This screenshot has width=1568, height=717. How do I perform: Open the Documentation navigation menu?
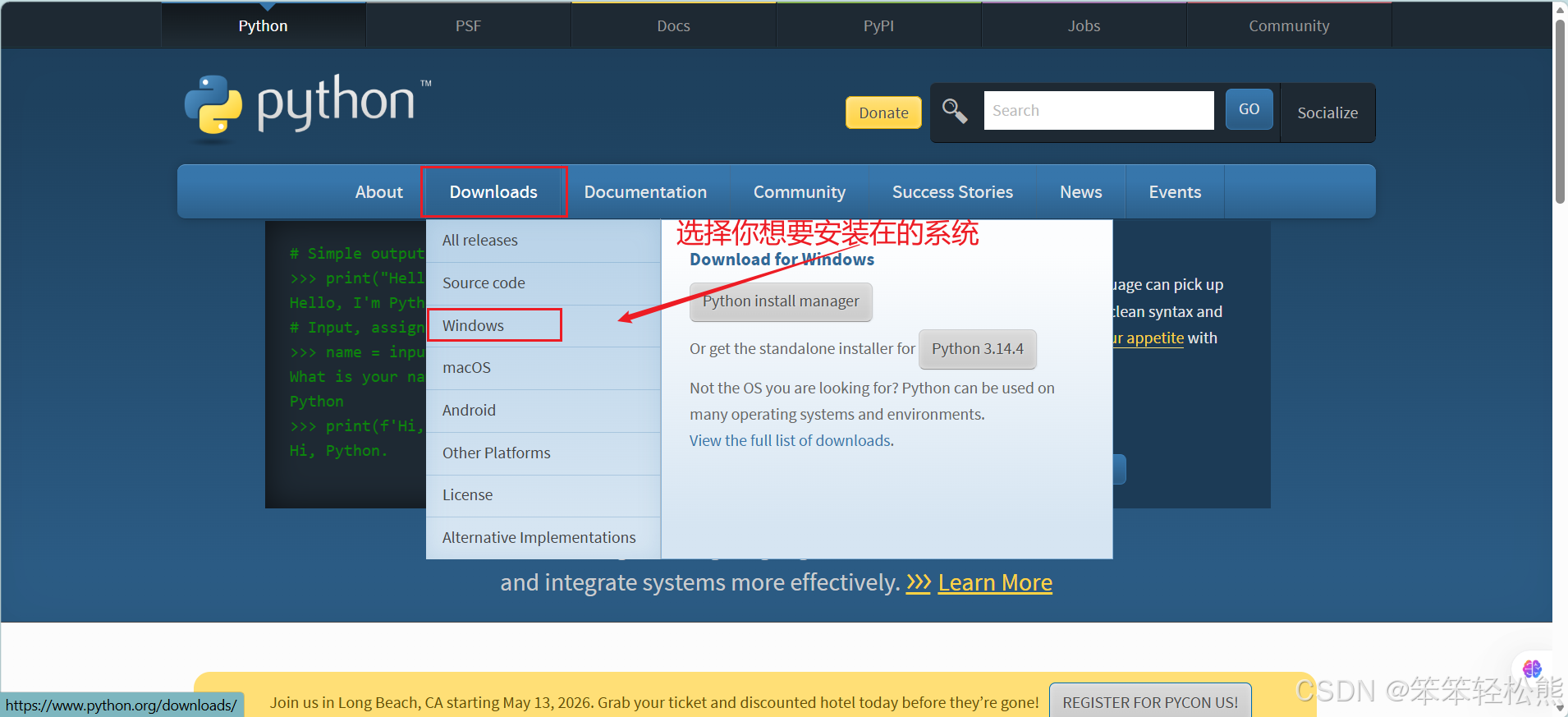point(645,191)
